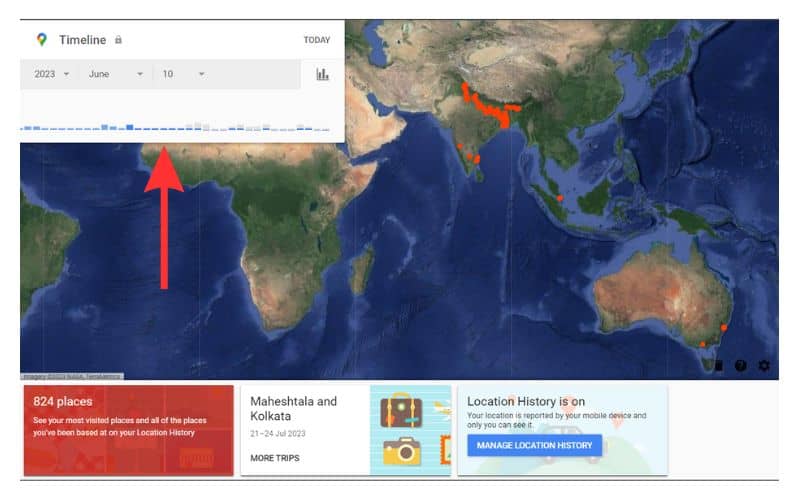The image size is (800, 500).
Task: Open the June month dropdown
Action: tap(116, 74)
